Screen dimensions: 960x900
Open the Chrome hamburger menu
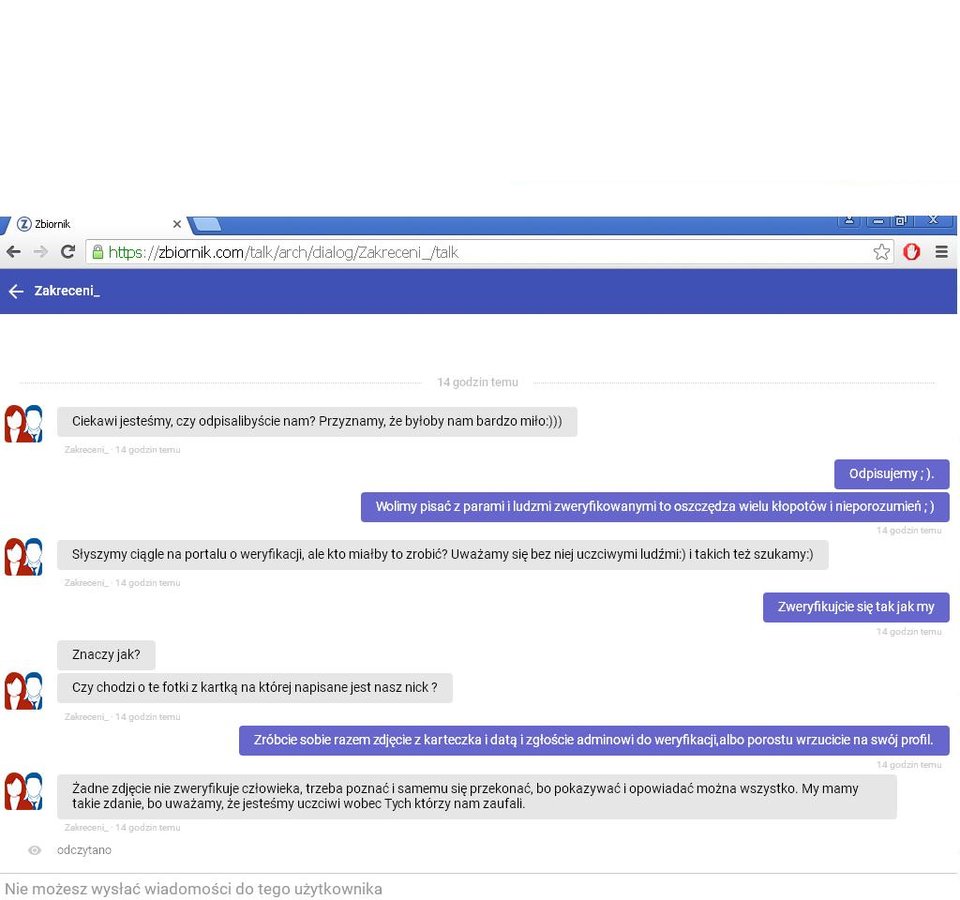pyautogui.click(x=941, y=252)
